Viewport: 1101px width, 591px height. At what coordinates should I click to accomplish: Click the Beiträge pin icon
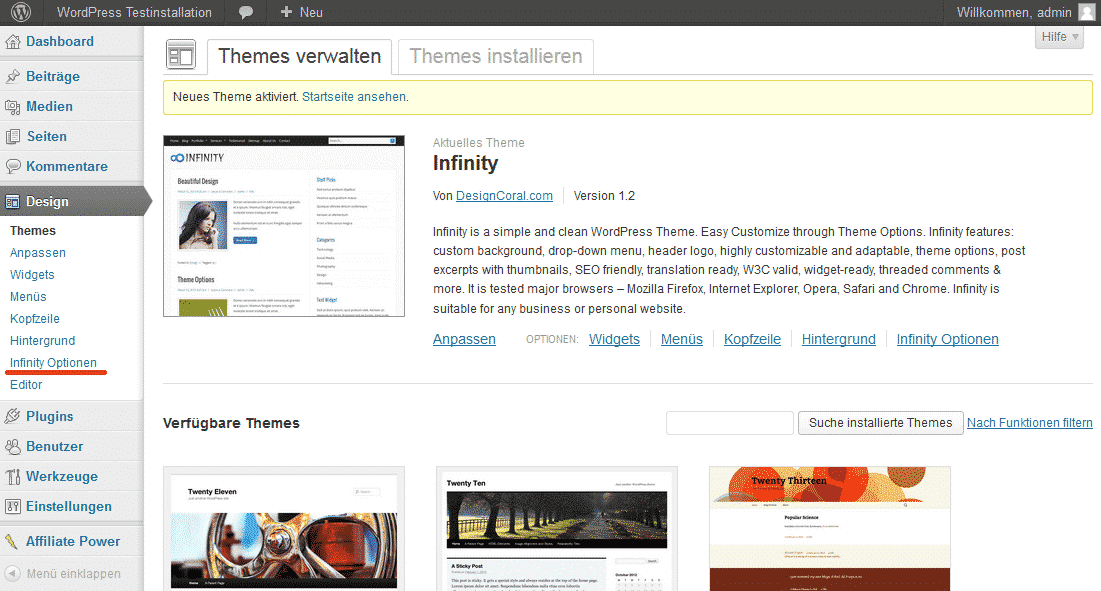pos(13,77)
